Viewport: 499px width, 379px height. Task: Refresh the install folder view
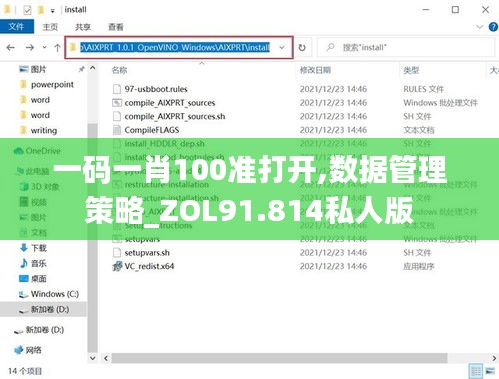[302, 48]
